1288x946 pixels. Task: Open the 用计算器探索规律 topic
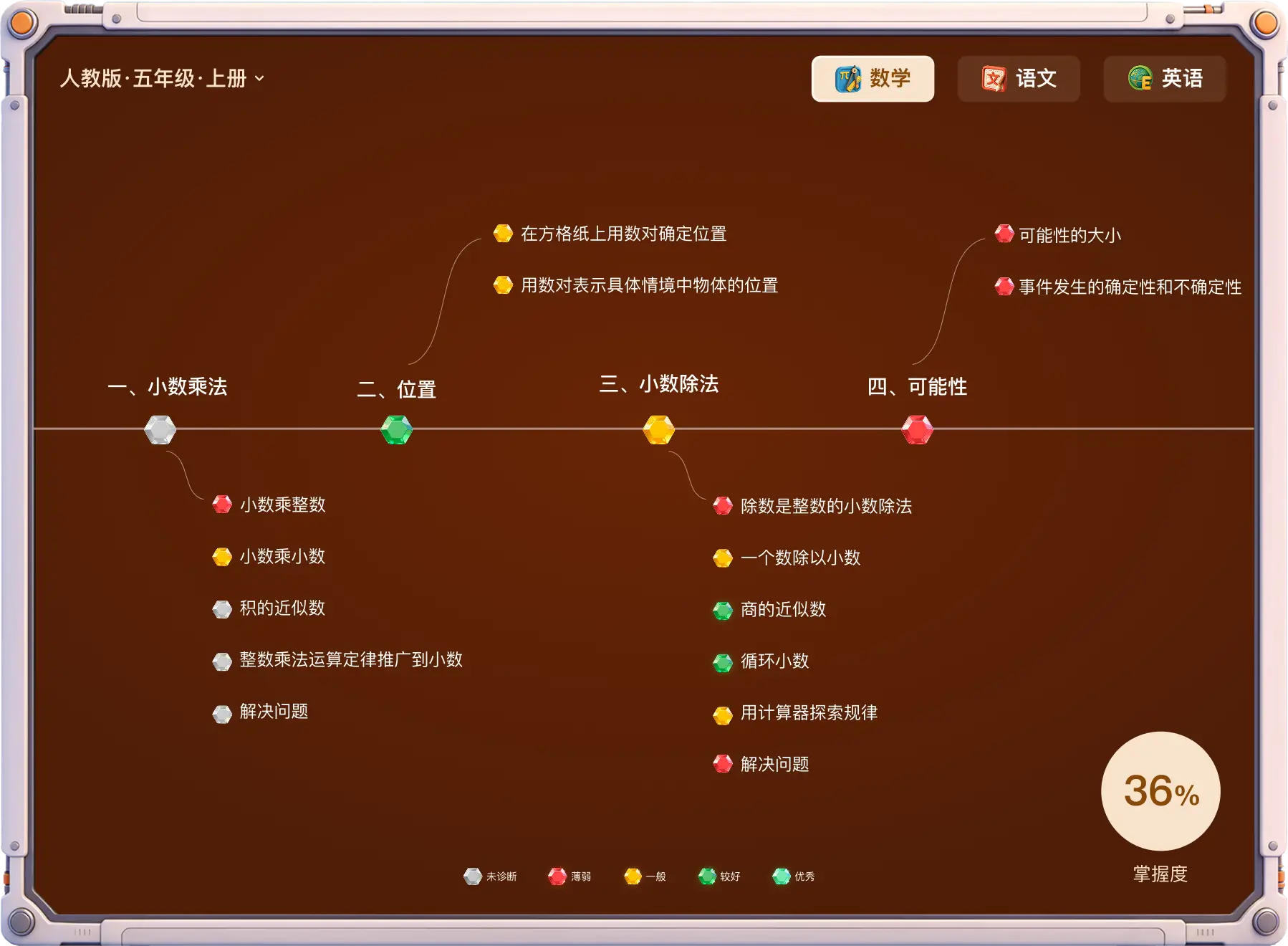coord(809,713)
